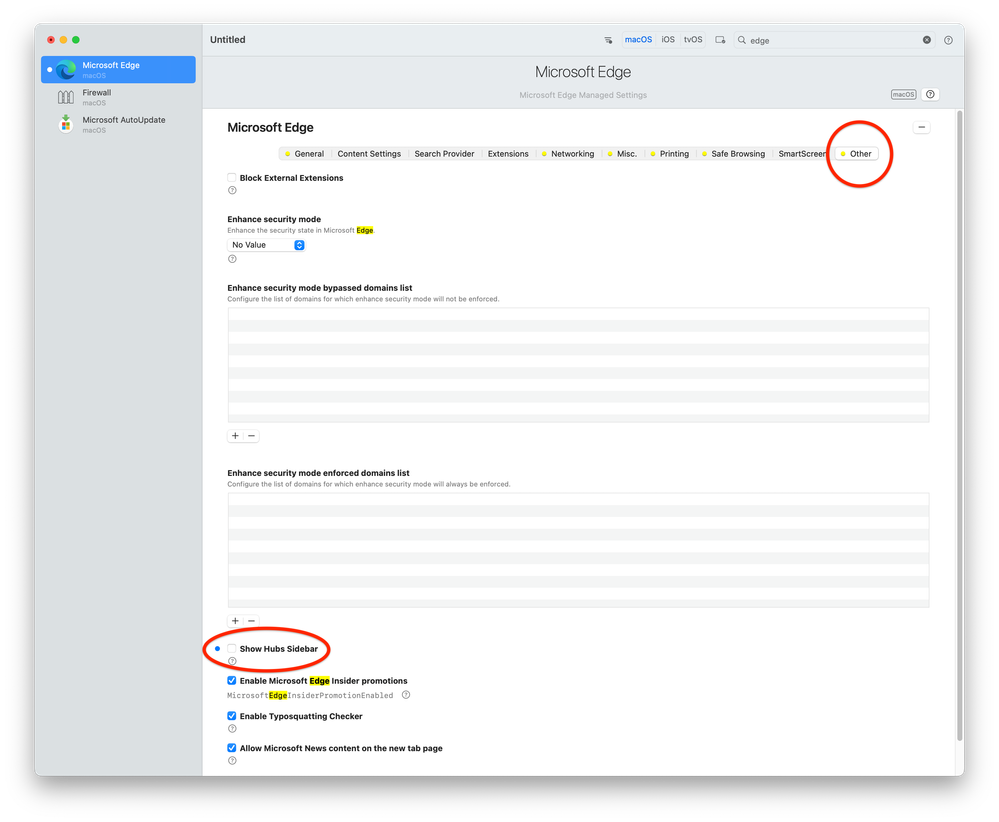This screenshot has width=999, height=822.
Task: Click the filter icon beside the macOS platform button
Action: click(x=608, y=40)
